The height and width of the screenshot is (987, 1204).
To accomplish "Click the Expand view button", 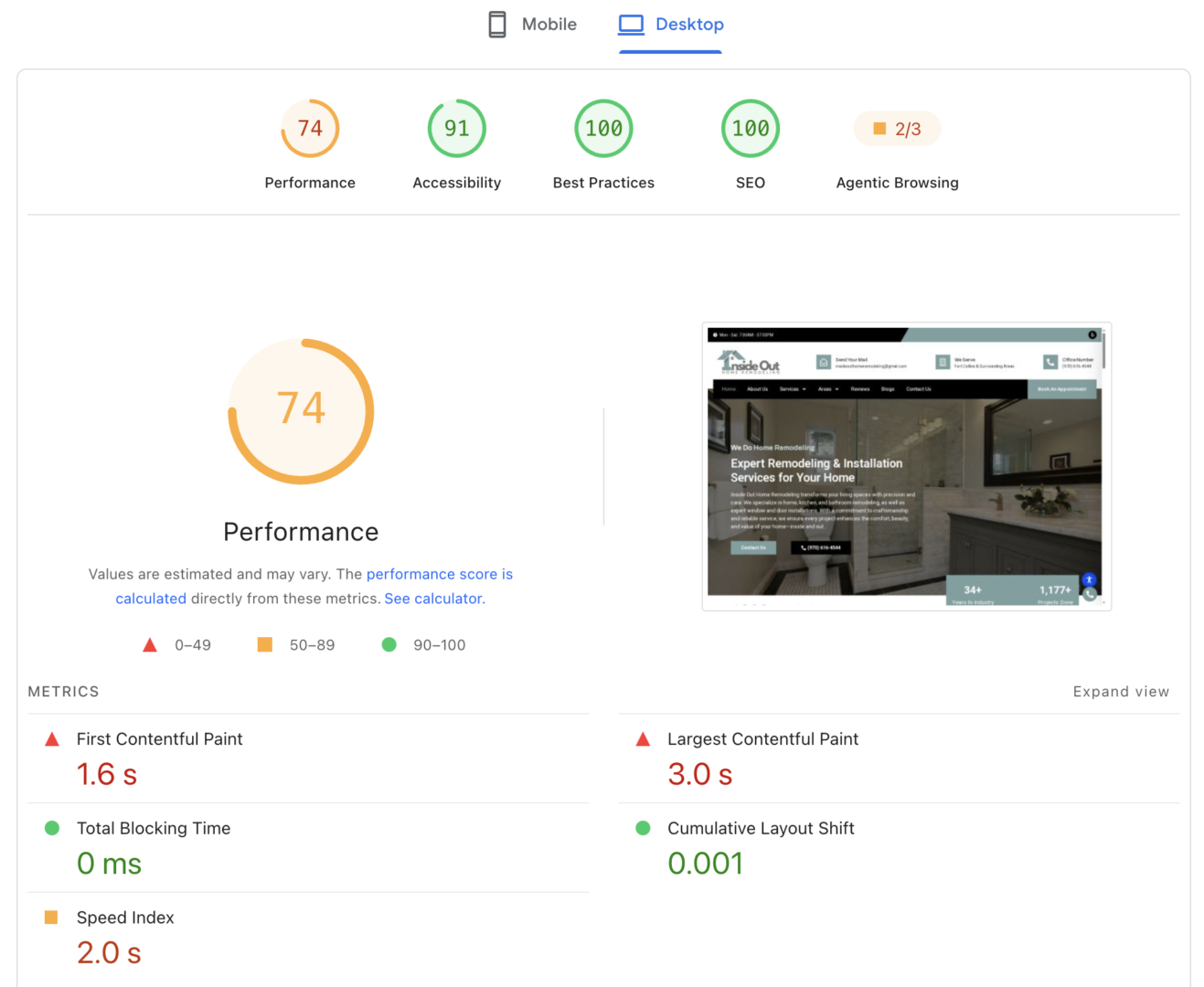I will (1121, 692).
